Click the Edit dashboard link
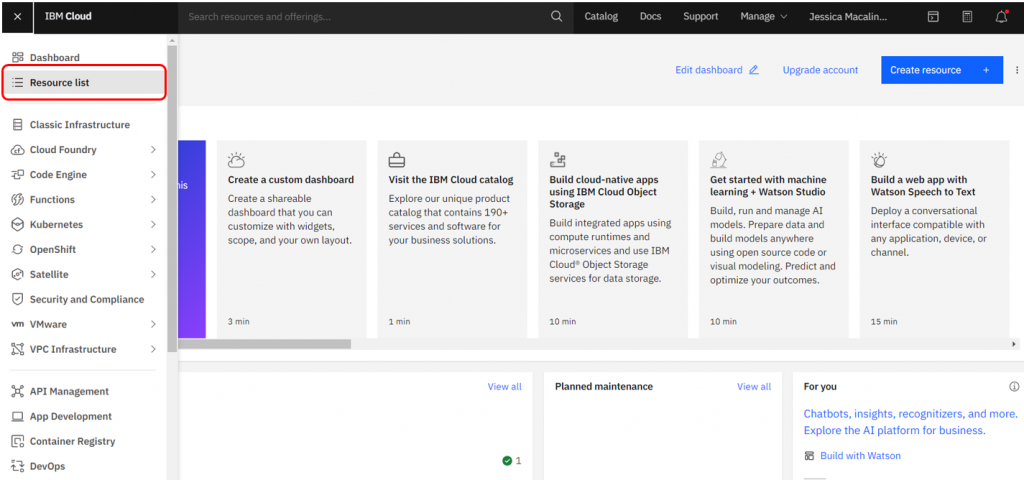Image resolution: width=1024 pixels, height=480 pixels. (709, 70)
